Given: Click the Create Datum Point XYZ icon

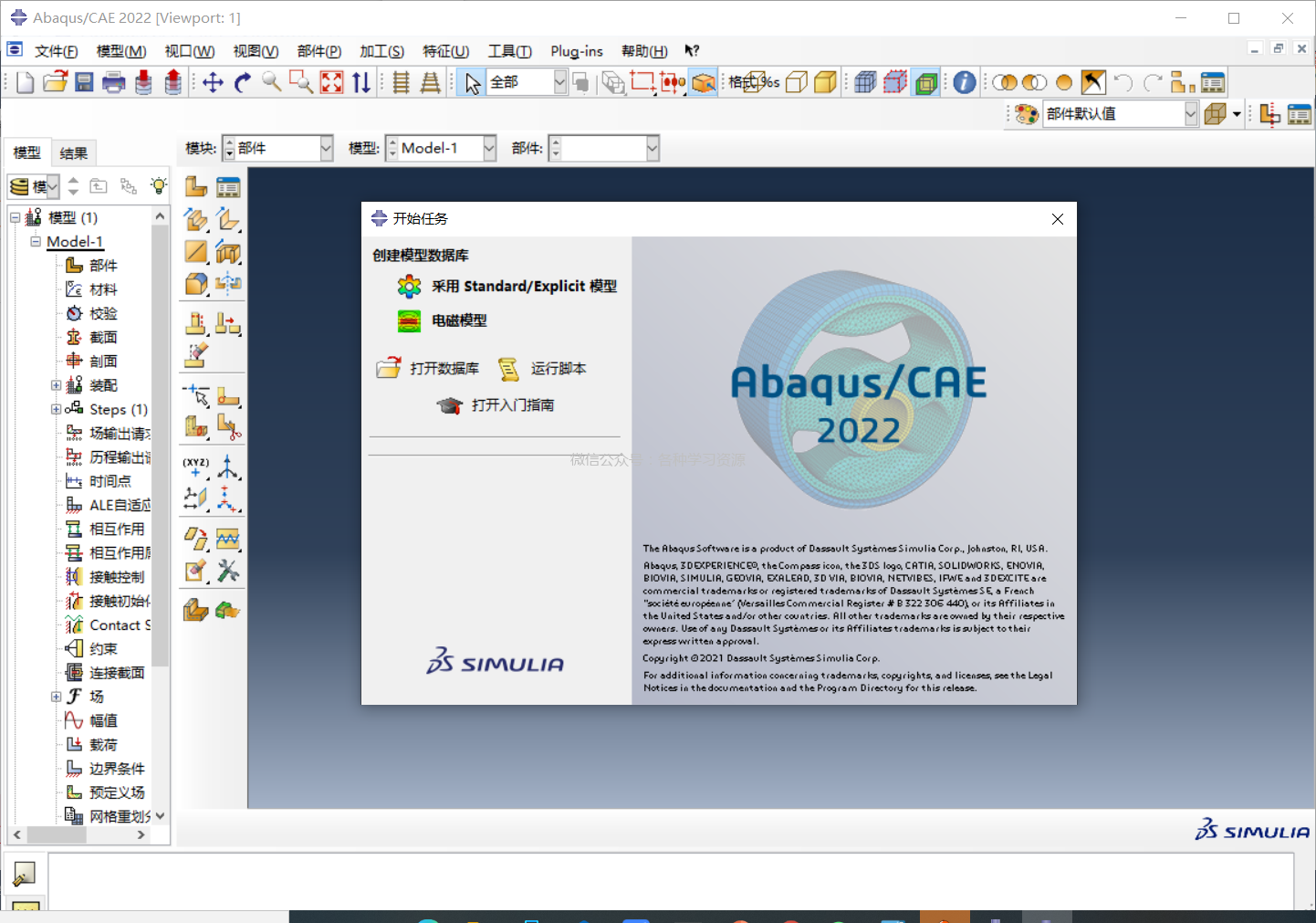Looking at the screenshot, I should click(x=196, y=468).
